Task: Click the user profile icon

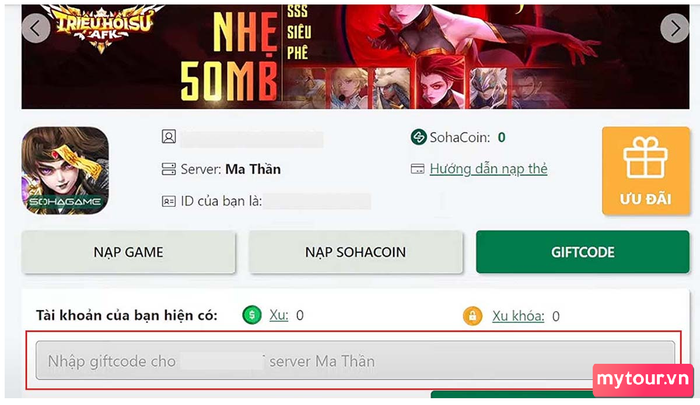Action: click(x=169, y=137)
